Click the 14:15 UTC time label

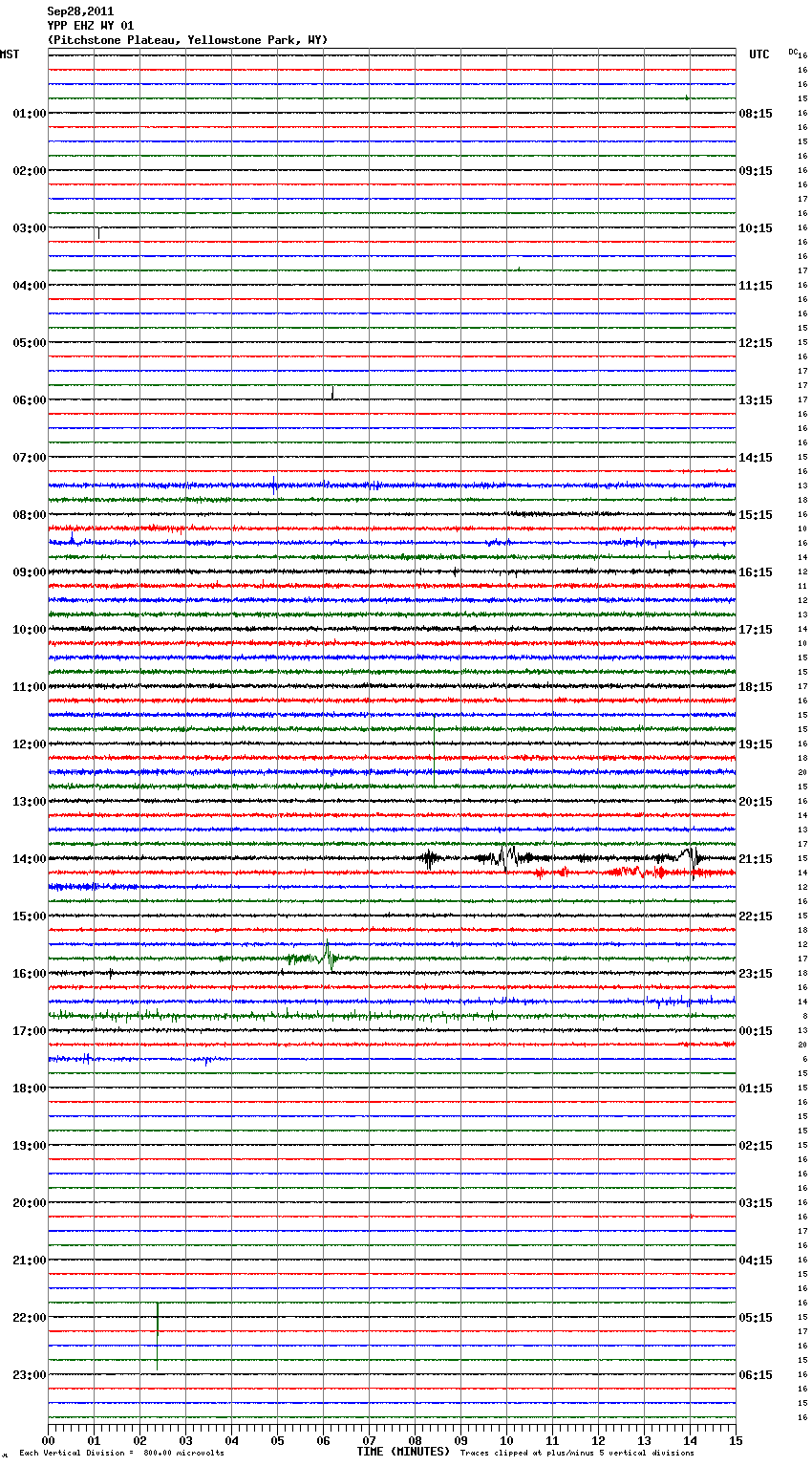pyautogui.click(x=756, y=458)
